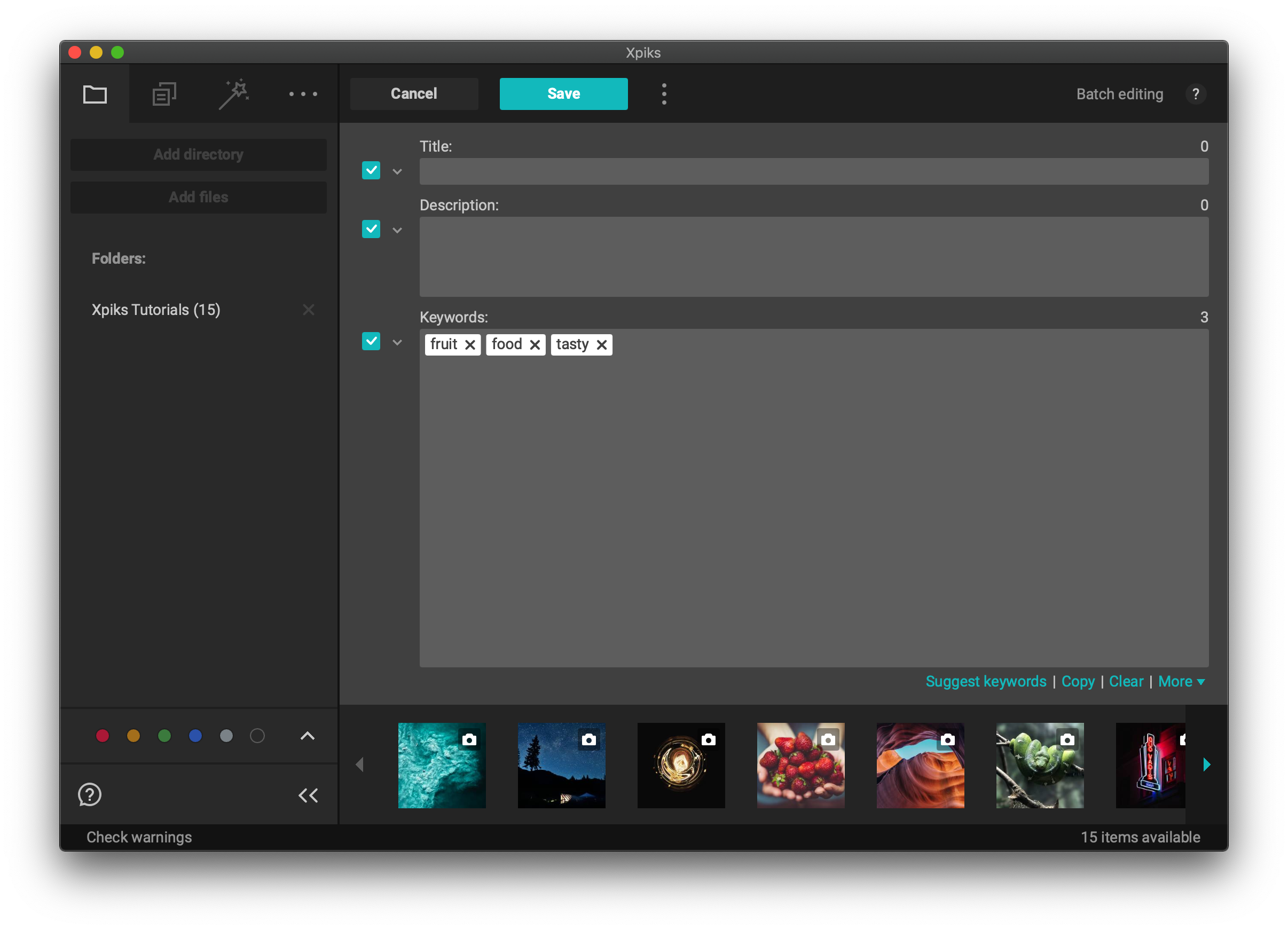The image size is (1288, 930).
Task: Uncheck the Title field checkbox
Action: pyautogui.click(x=371, y=170)
